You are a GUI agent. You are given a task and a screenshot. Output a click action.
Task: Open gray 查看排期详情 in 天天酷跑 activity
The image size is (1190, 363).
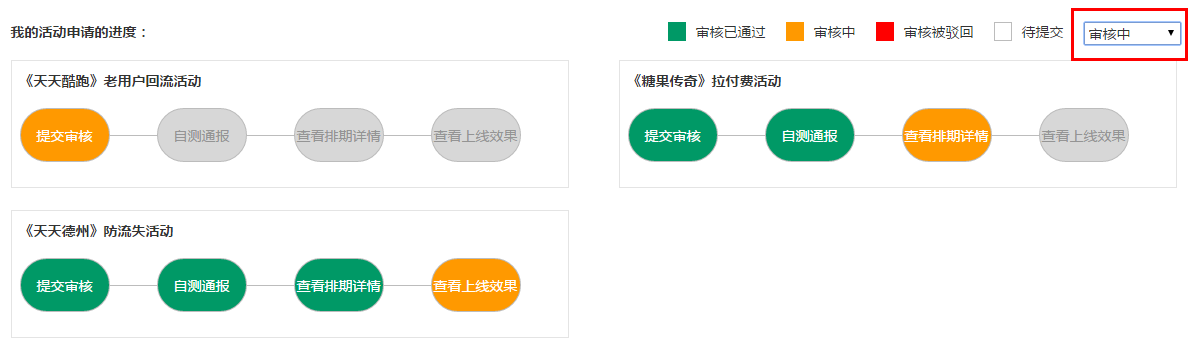[x=338, y=136]
